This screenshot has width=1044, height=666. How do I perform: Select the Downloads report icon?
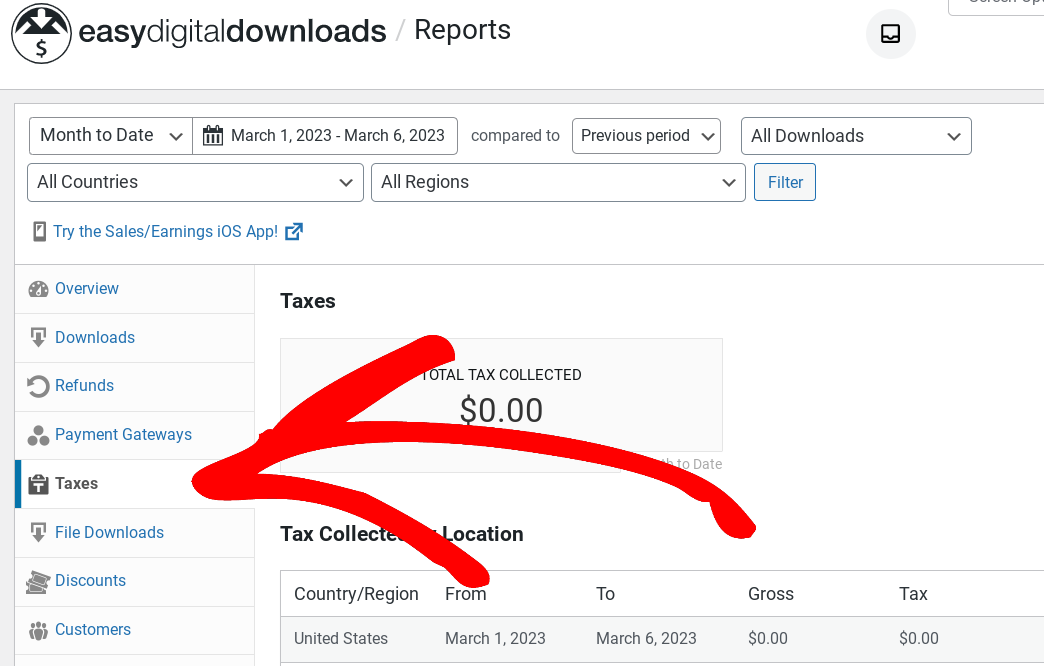38,337
